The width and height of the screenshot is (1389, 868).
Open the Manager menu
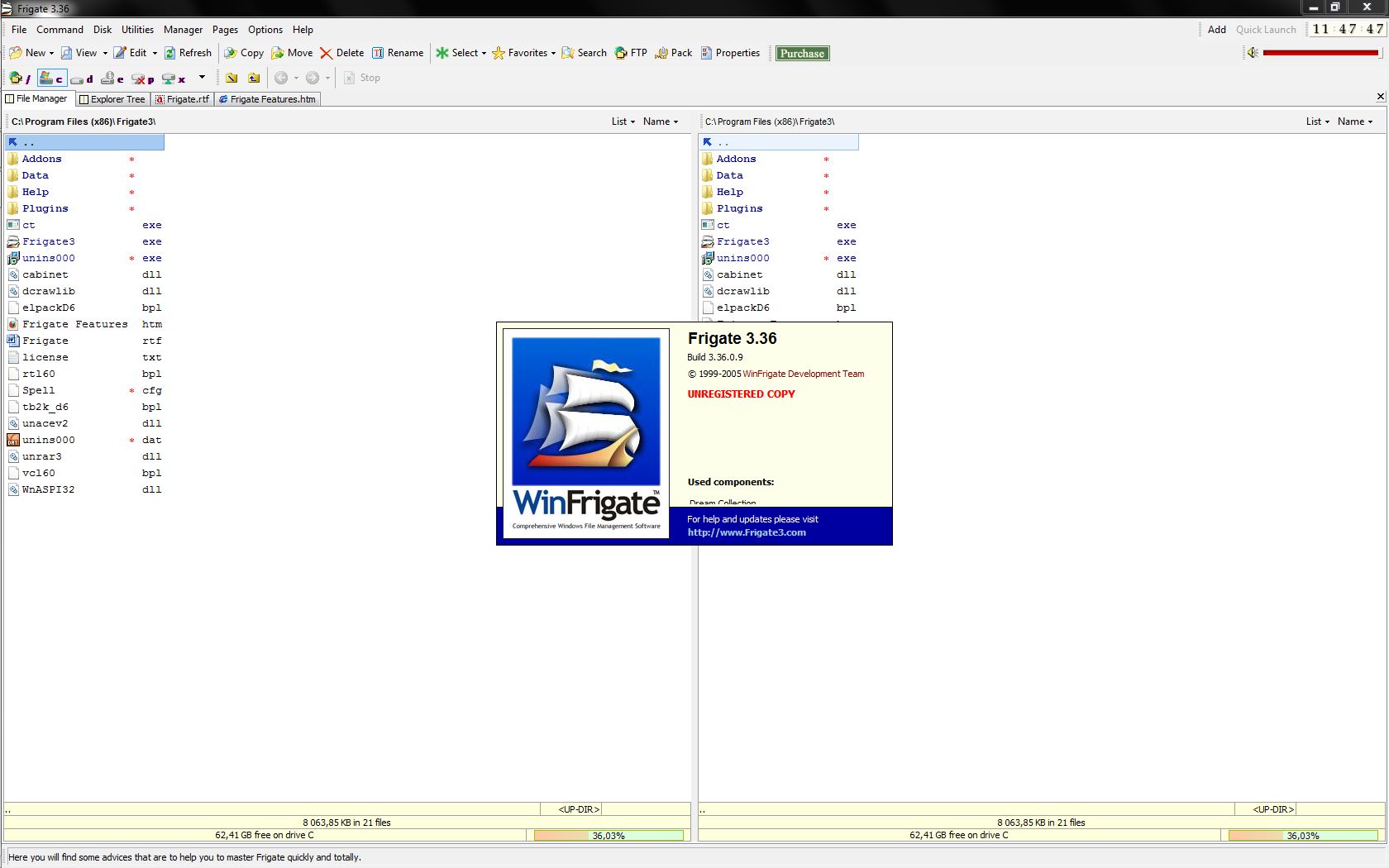pos(183,30)
